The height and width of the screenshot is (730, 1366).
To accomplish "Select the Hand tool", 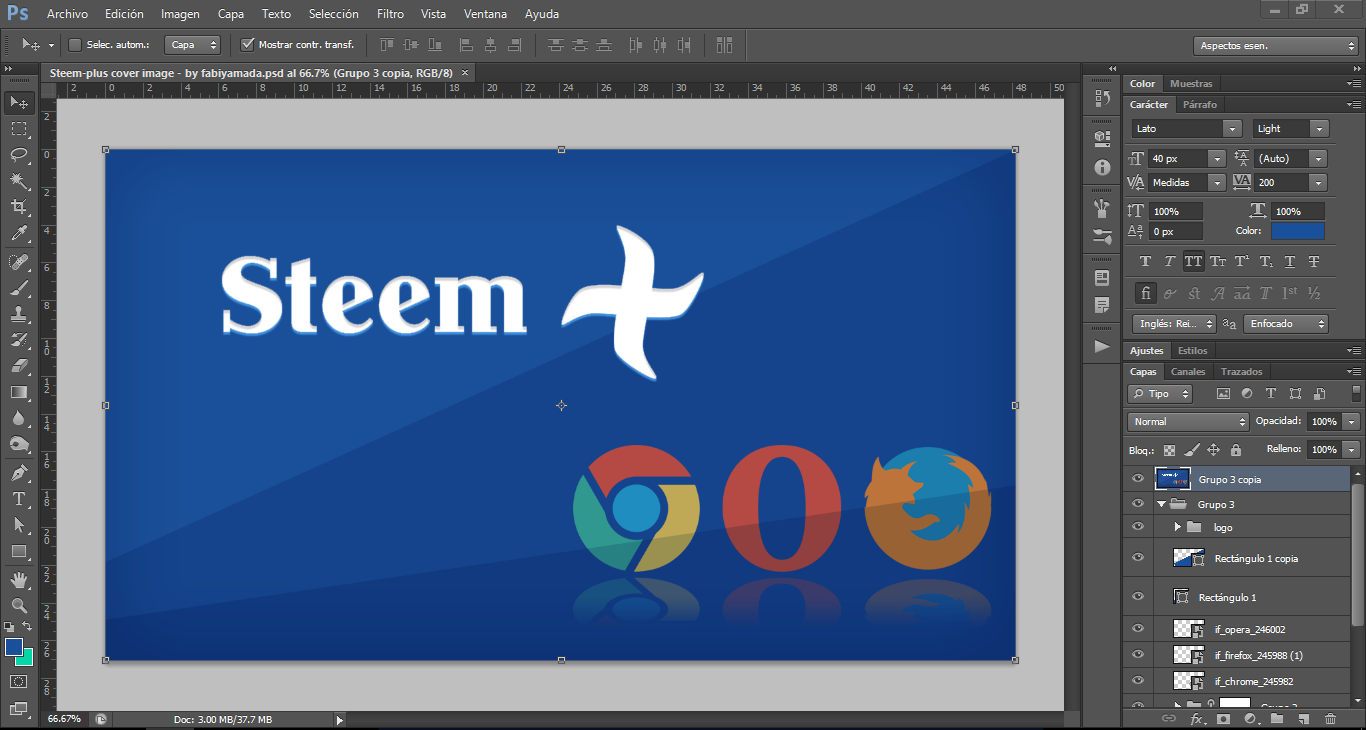I will coord(19,580).
